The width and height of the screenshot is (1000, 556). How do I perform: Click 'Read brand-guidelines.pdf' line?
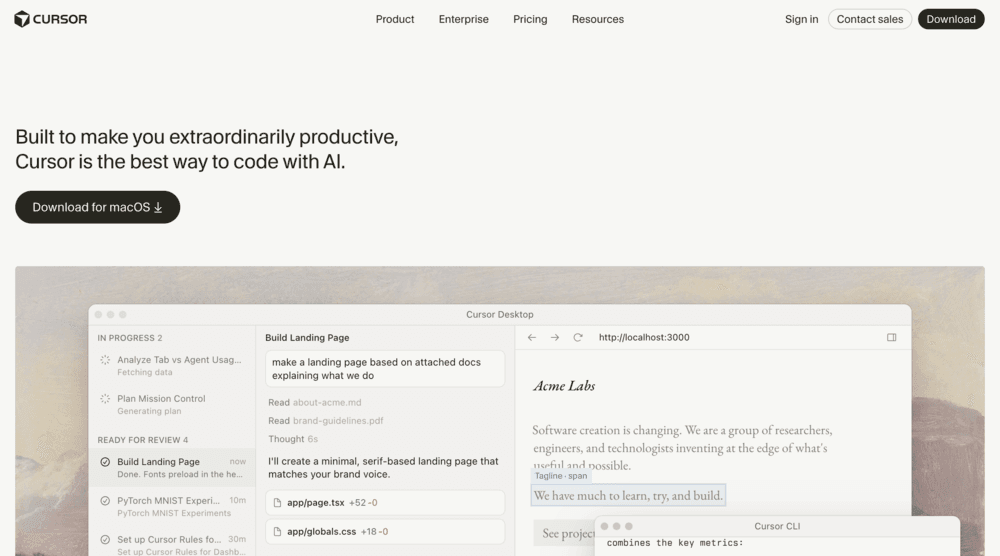coord(326,421)
